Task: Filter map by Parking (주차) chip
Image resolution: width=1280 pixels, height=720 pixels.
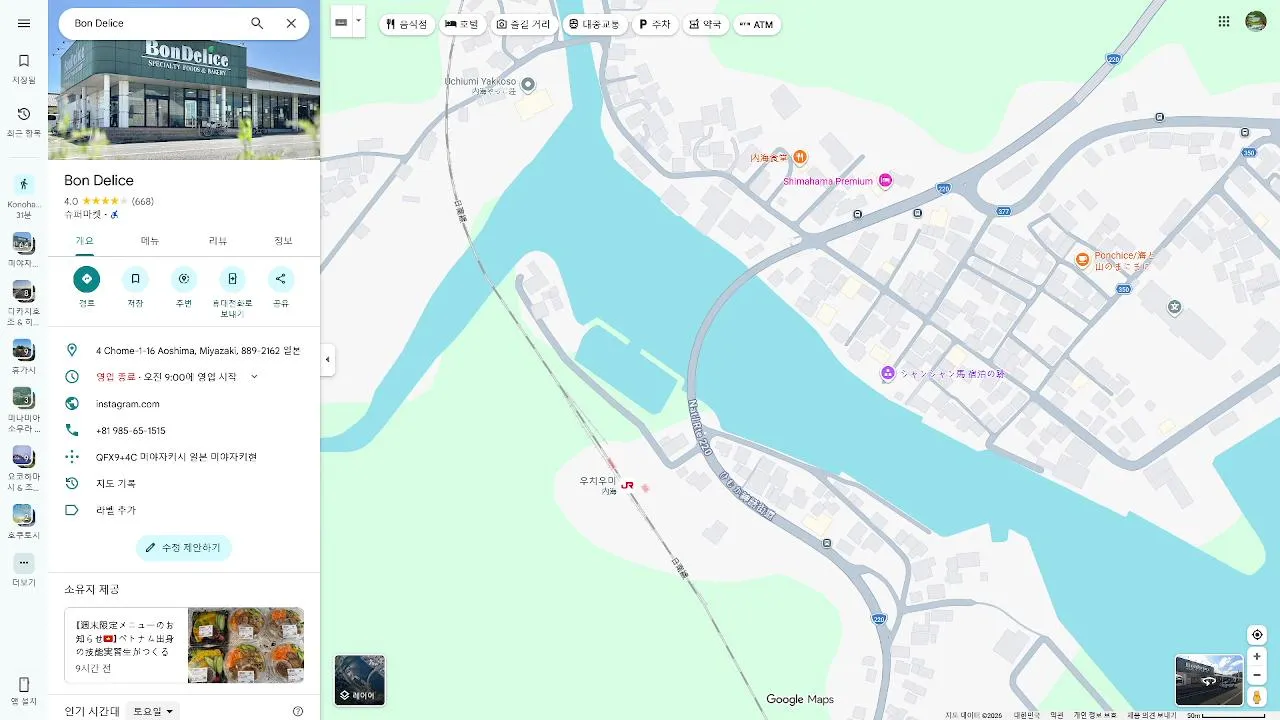Action: (655, 24)
